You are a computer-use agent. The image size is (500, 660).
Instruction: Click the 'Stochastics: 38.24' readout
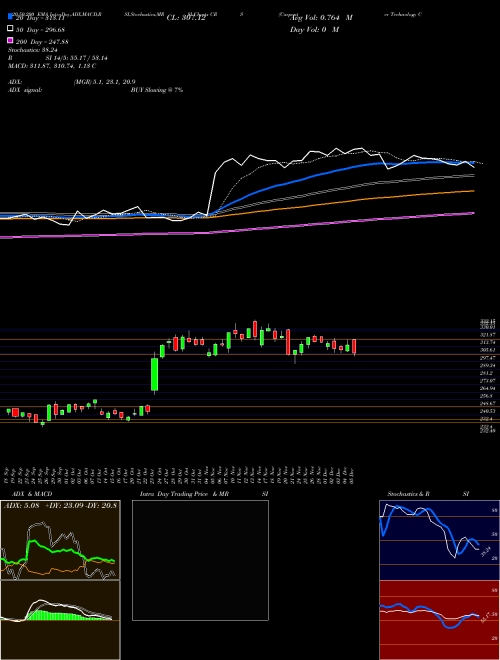(32, 50)
